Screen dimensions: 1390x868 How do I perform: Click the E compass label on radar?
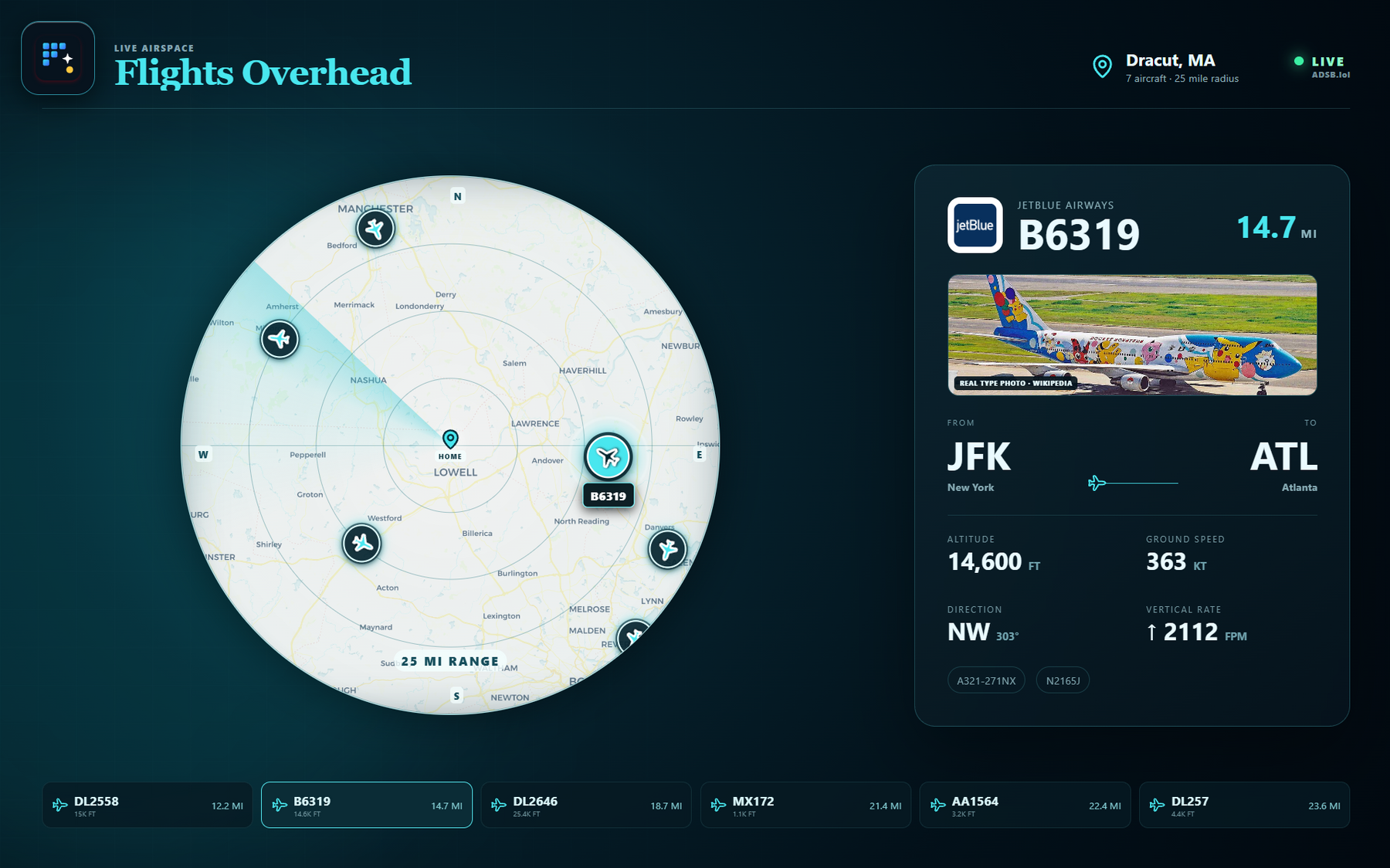coord(700,455)
